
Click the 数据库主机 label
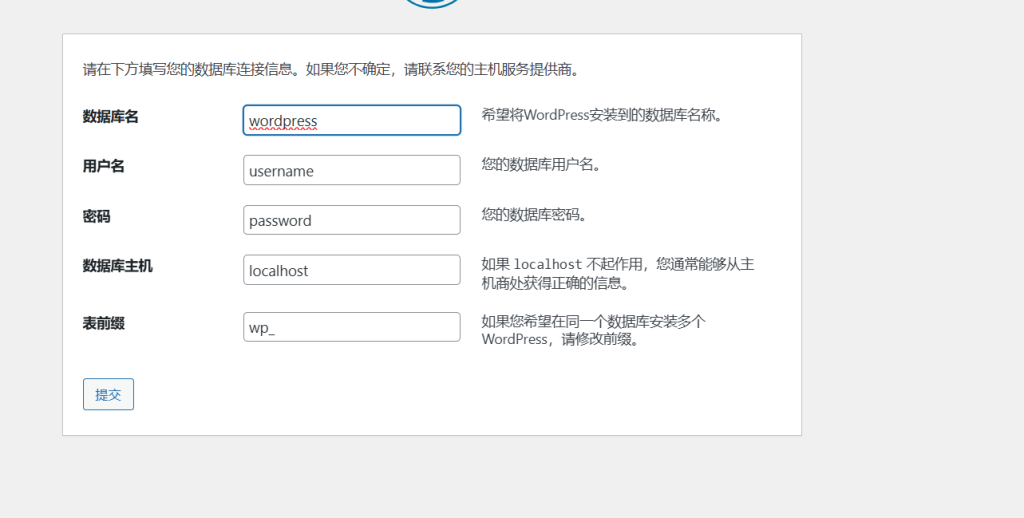(117, 267)
